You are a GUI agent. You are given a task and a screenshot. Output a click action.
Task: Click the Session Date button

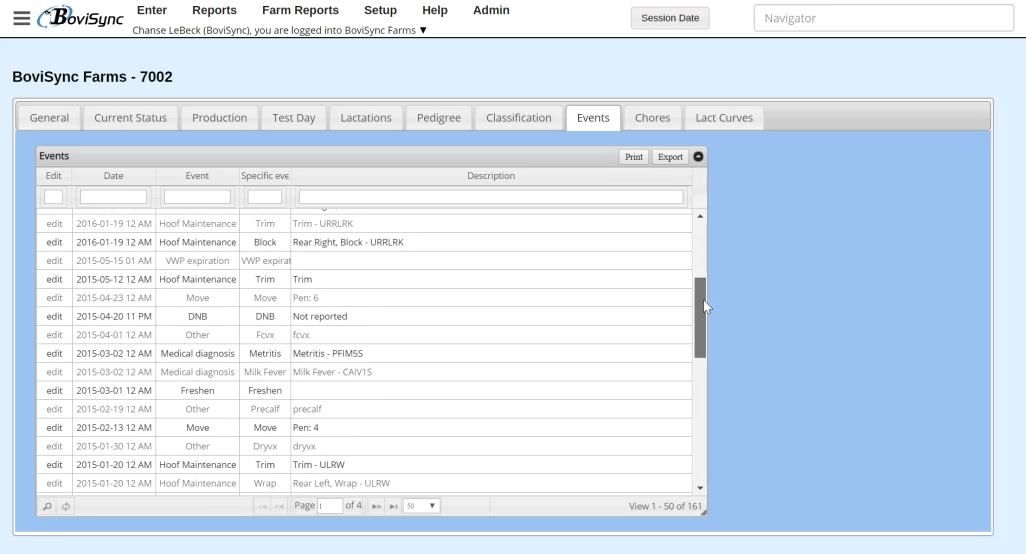click(x=670, y=18)
